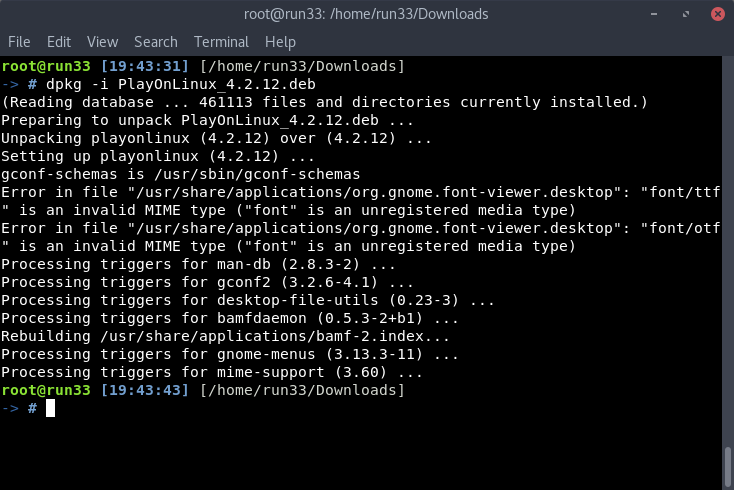Open the File menu
Screen dimensions: 734x490
tap(19, 42)
